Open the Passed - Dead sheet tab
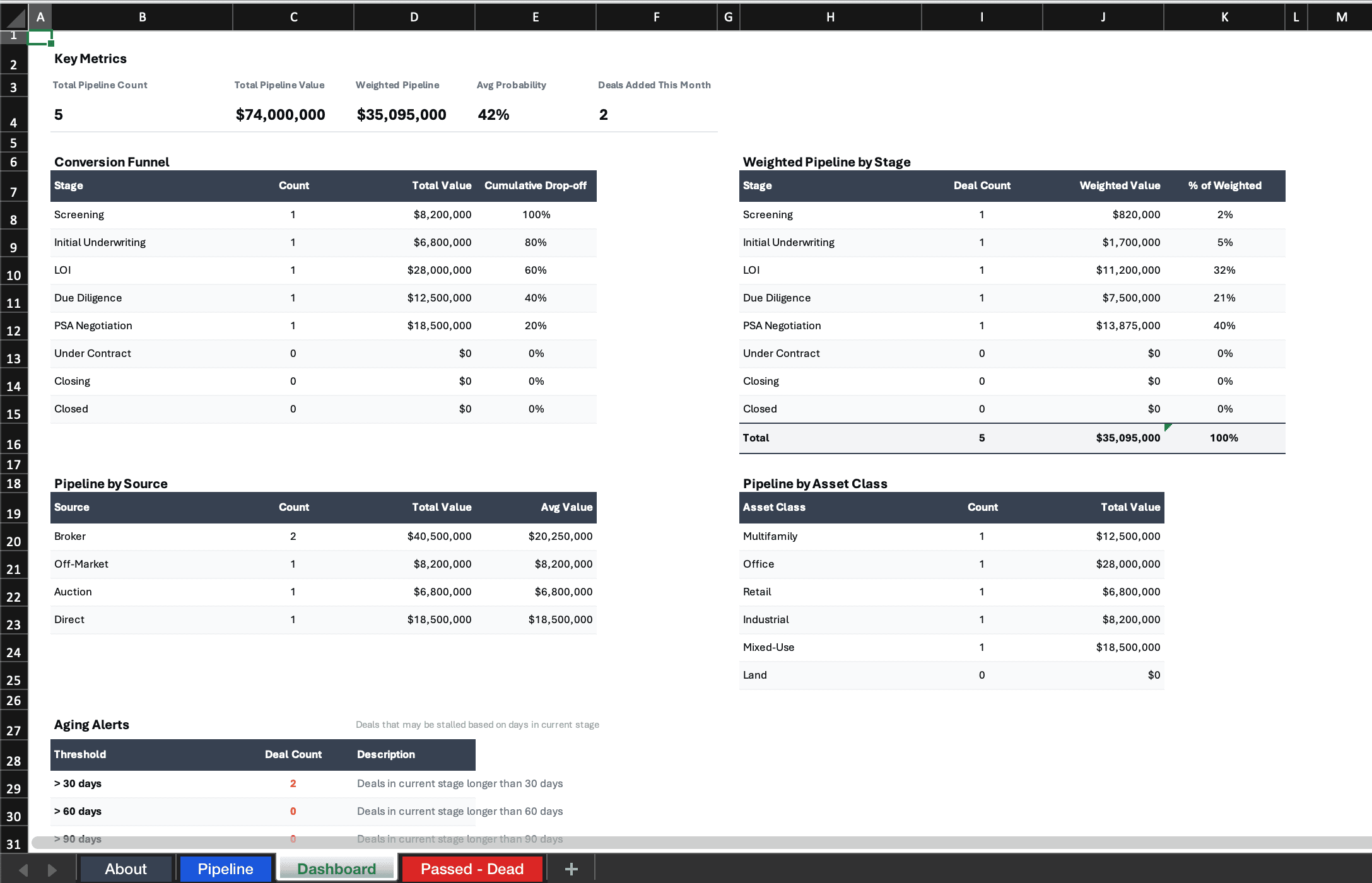 [x=472, y=868]
